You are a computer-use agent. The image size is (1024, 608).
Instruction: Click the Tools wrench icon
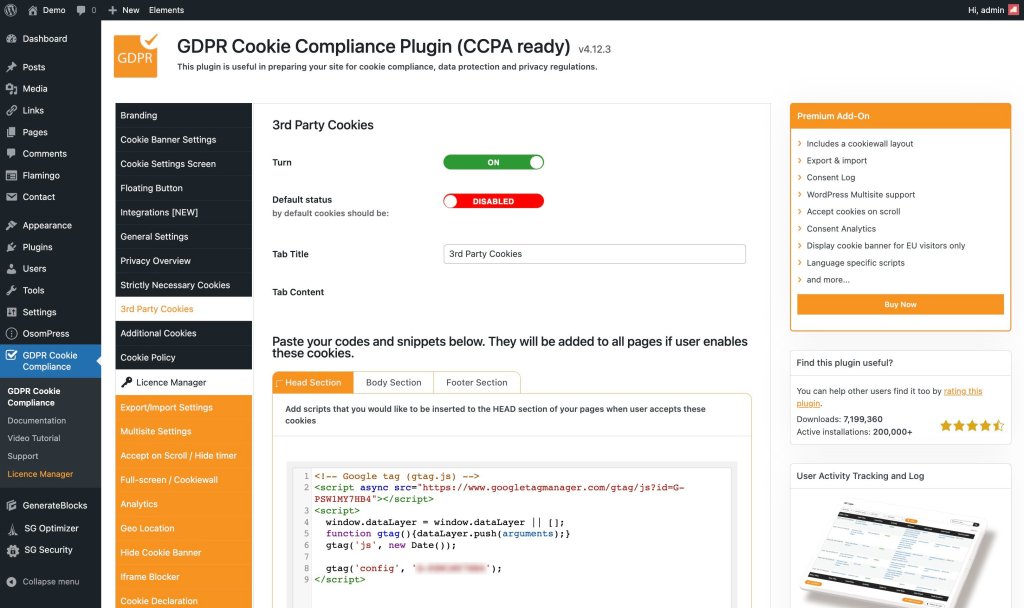(11, 290)
